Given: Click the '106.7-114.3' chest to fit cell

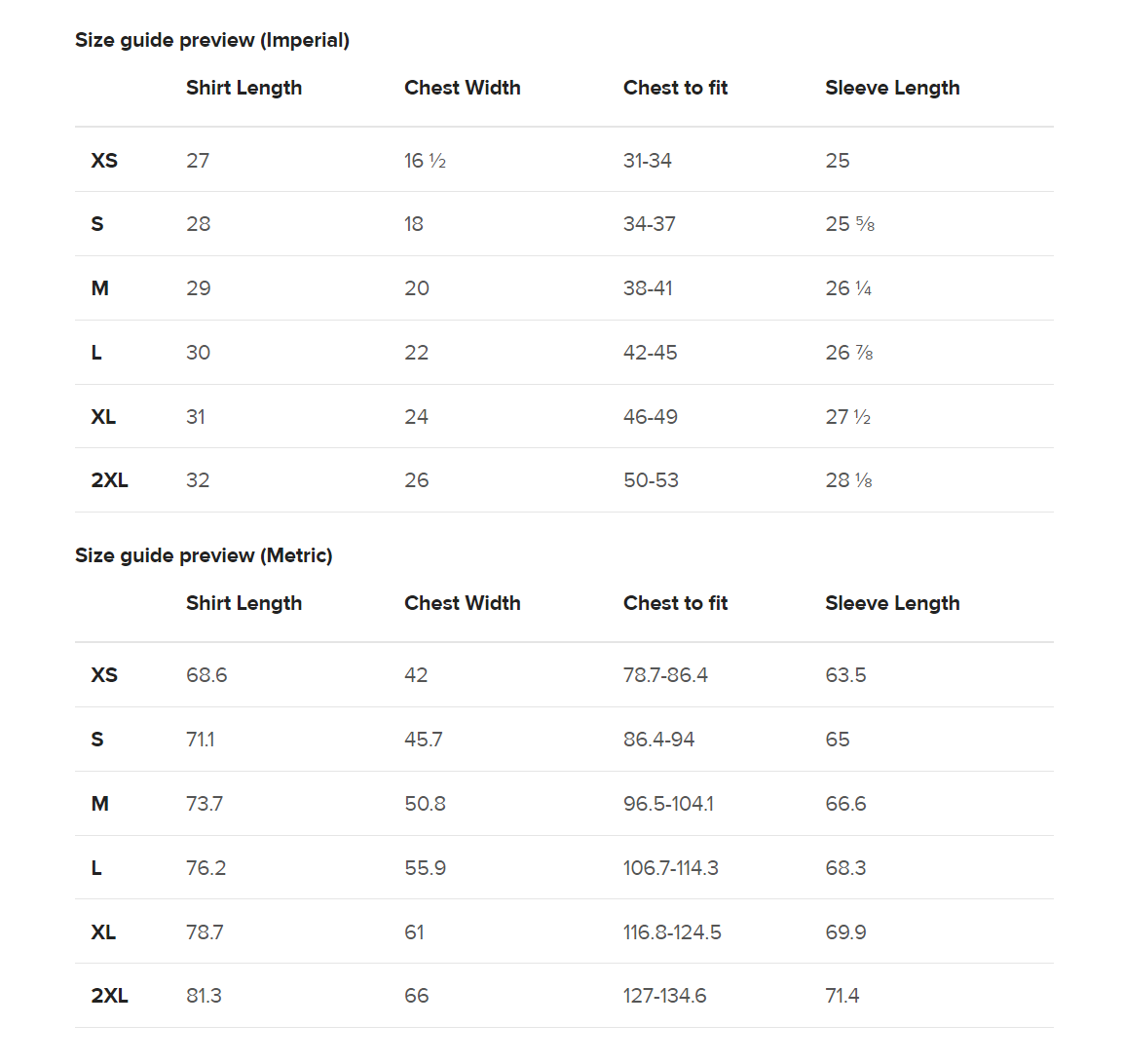Looking at the screenshot, I should point(670,868).
